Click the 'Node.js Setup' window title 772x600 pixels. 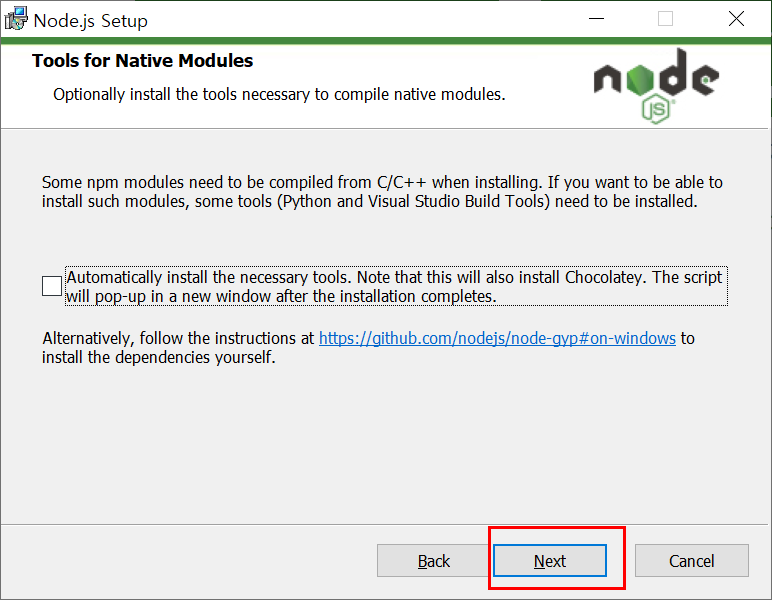click(x=91, y=21)
